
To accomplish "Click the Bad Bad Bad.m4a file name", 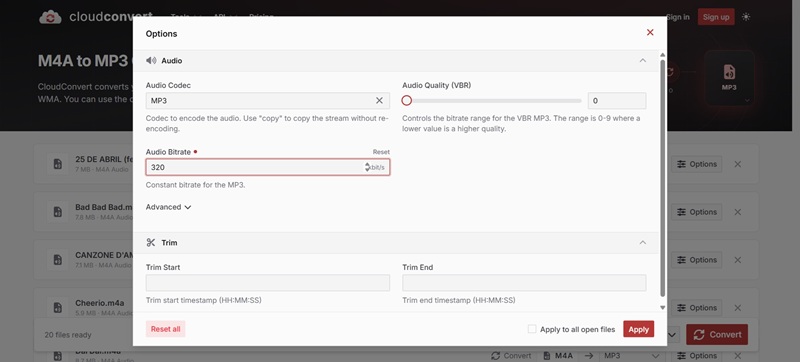I will (x=104, y=207).
